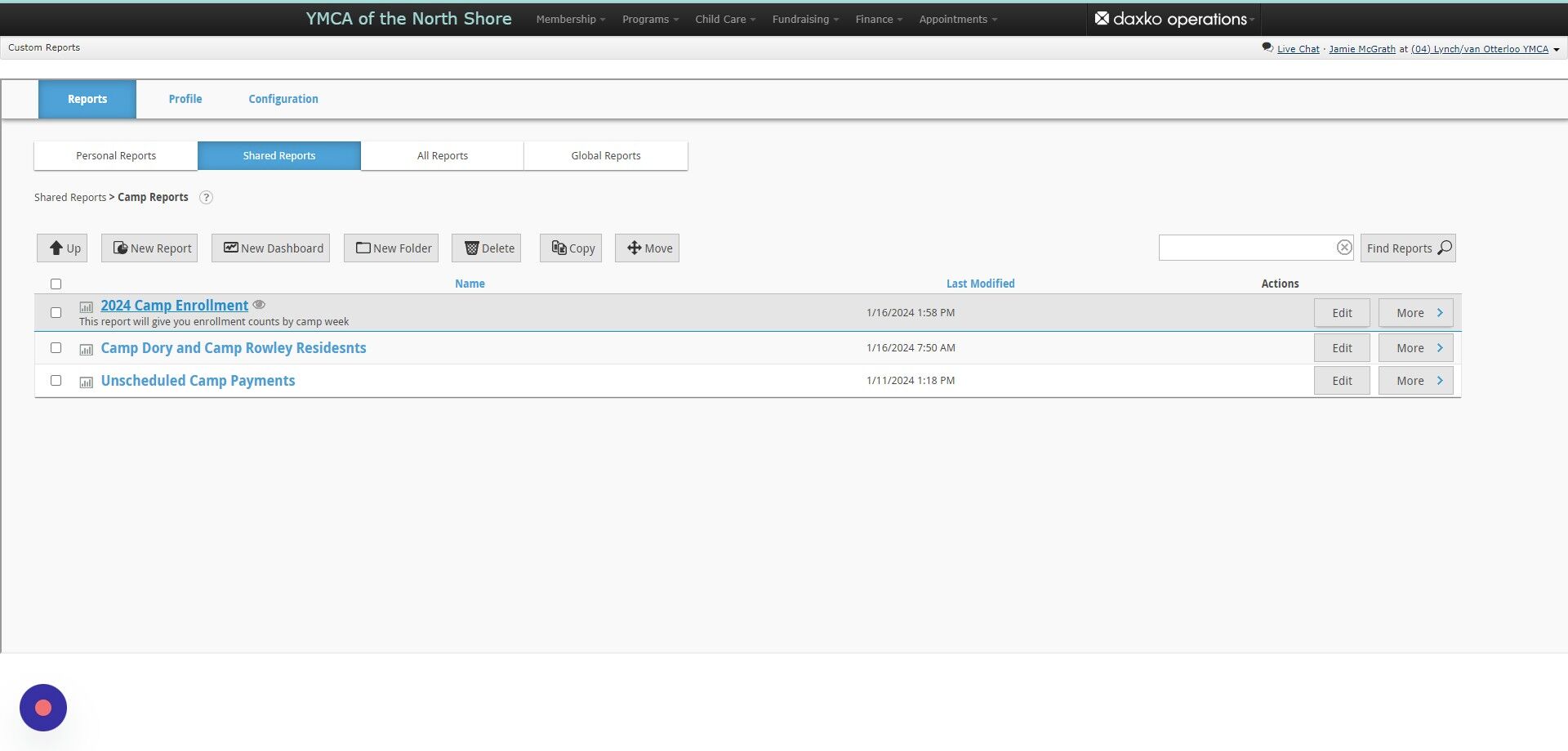Open the help question mark beside Camp Reports

click(207, 198)
